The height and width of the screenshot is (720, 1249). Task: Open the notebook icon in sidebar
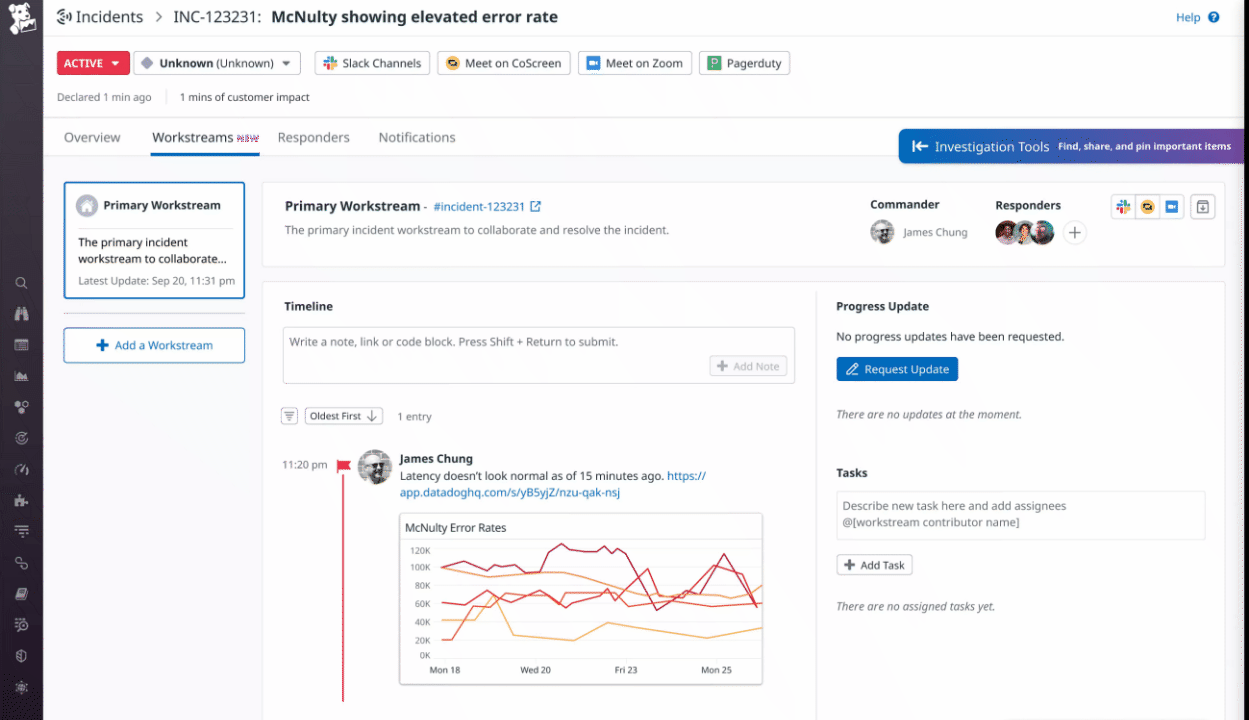pyautogui.click(x=21, y=594)
